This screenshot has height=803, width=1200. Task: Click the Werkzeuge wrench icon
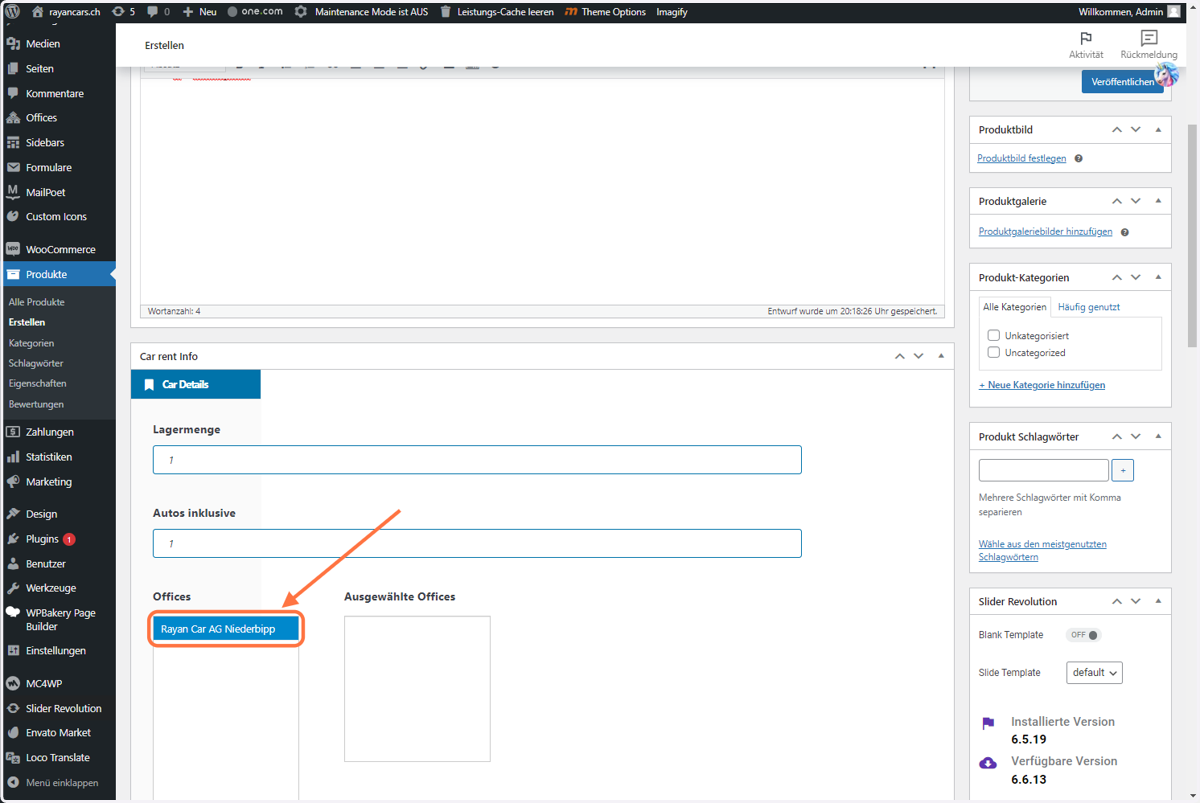point(13,588)
